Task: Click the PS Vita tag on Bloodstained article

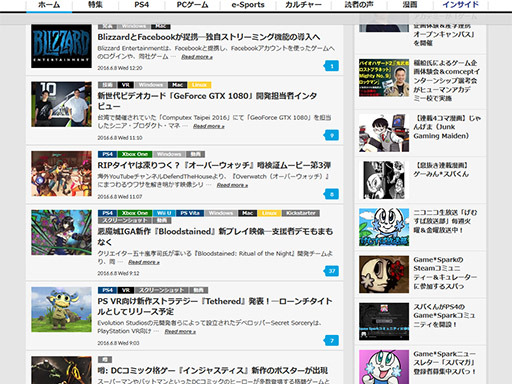Action: pyautogui.click(x=190, y=213)
